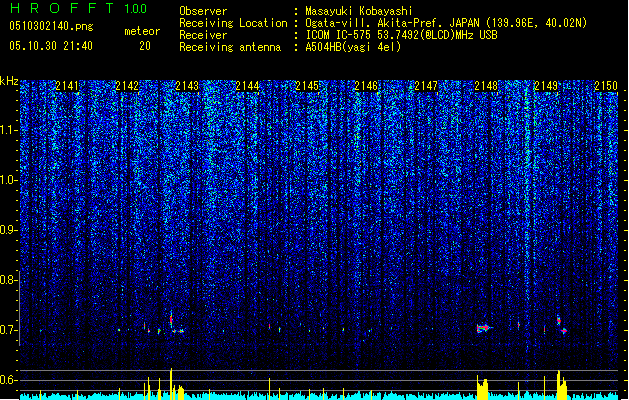Click the yellow power peak below 2148
The image size is (629, 400).
(482, 387)
